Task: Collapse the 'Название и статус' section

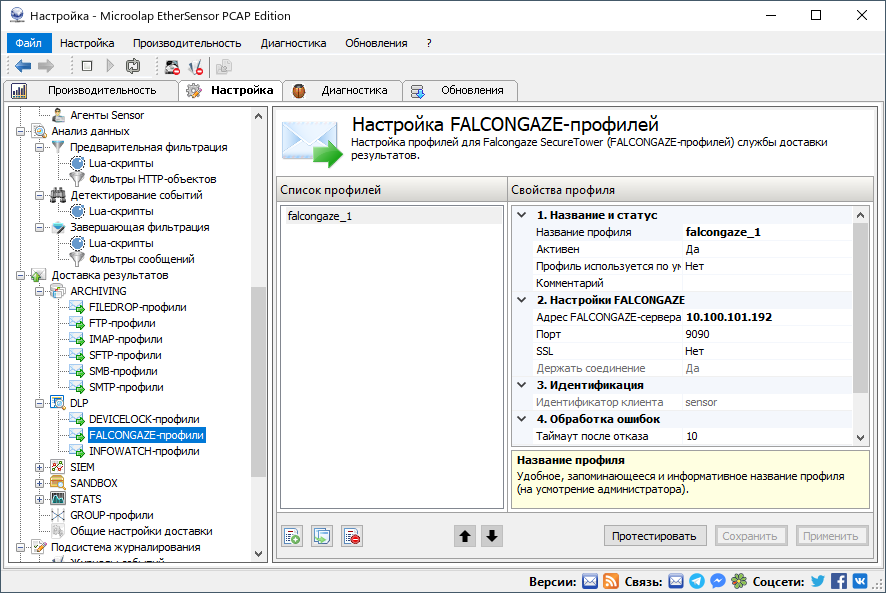Action: click(519, 213)
